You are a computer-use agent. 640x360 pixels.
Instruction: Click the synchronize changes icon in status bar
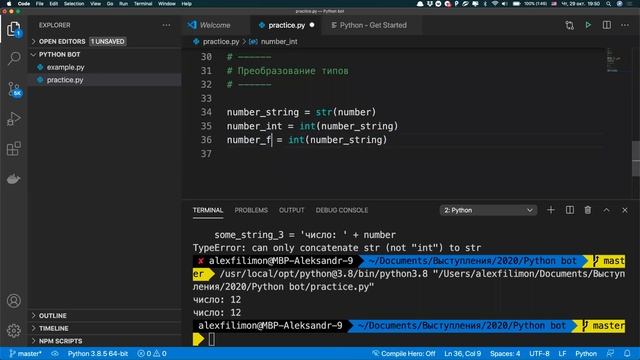55,353
